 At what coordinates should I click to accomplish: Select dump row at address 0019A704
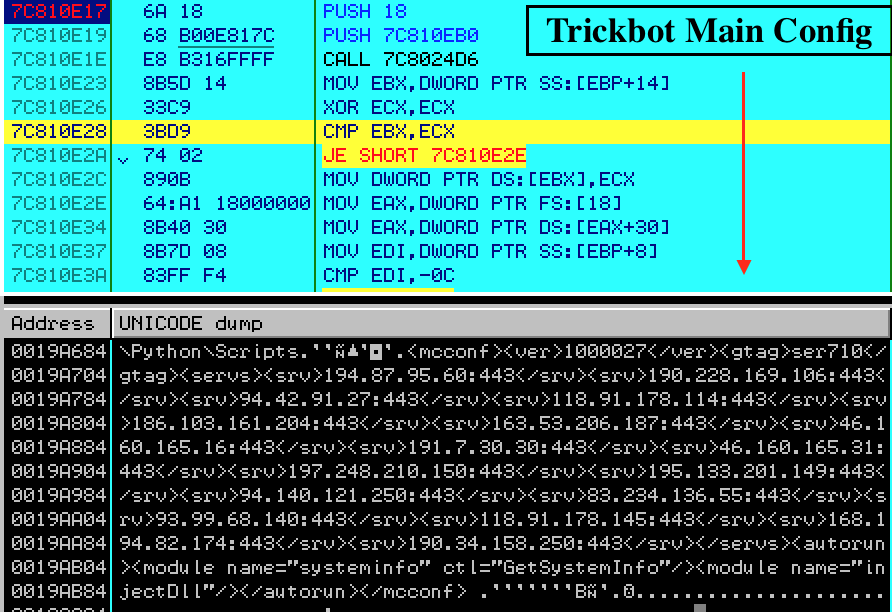447,375
